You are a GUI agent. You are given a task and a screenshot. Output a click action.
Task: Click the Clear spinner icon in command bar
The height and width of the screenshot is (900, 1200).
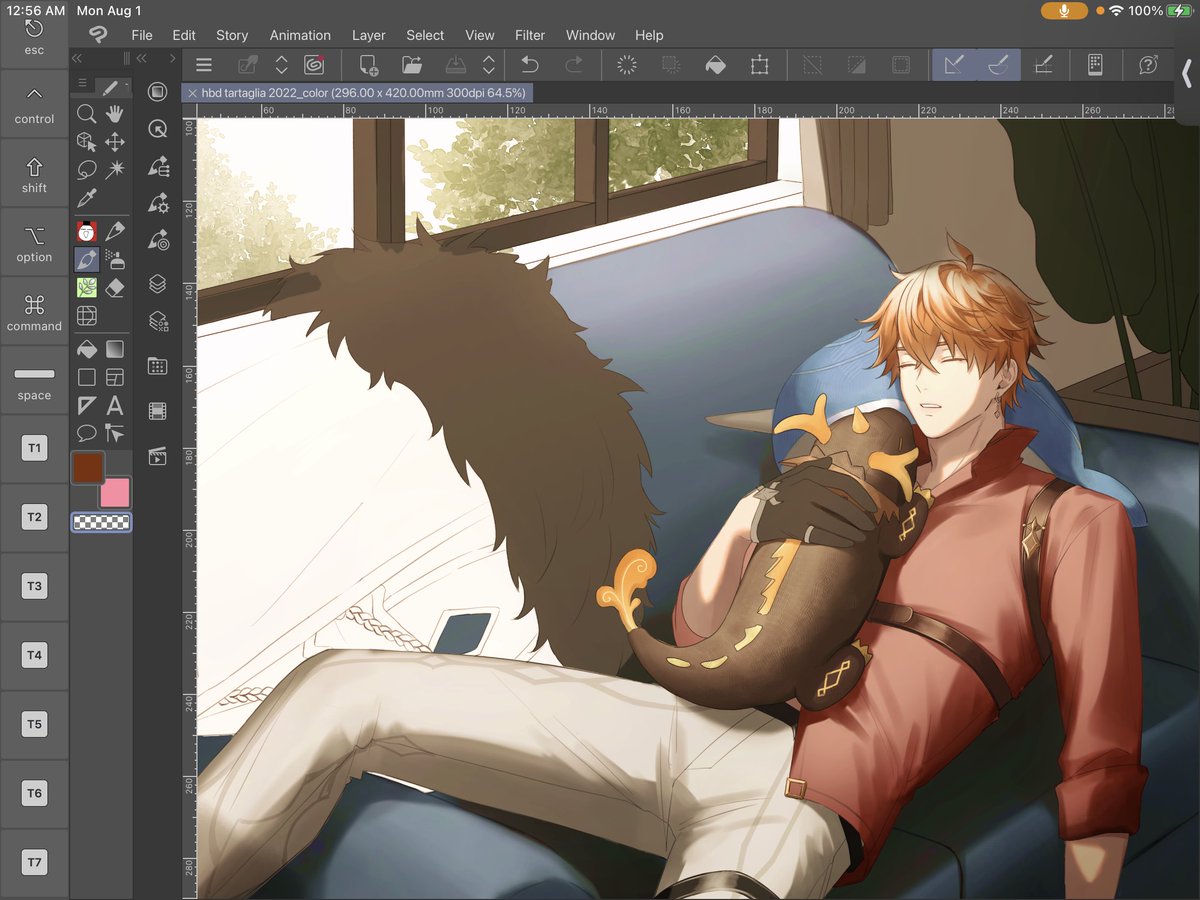pyautogui.click(x=627, y=65)
